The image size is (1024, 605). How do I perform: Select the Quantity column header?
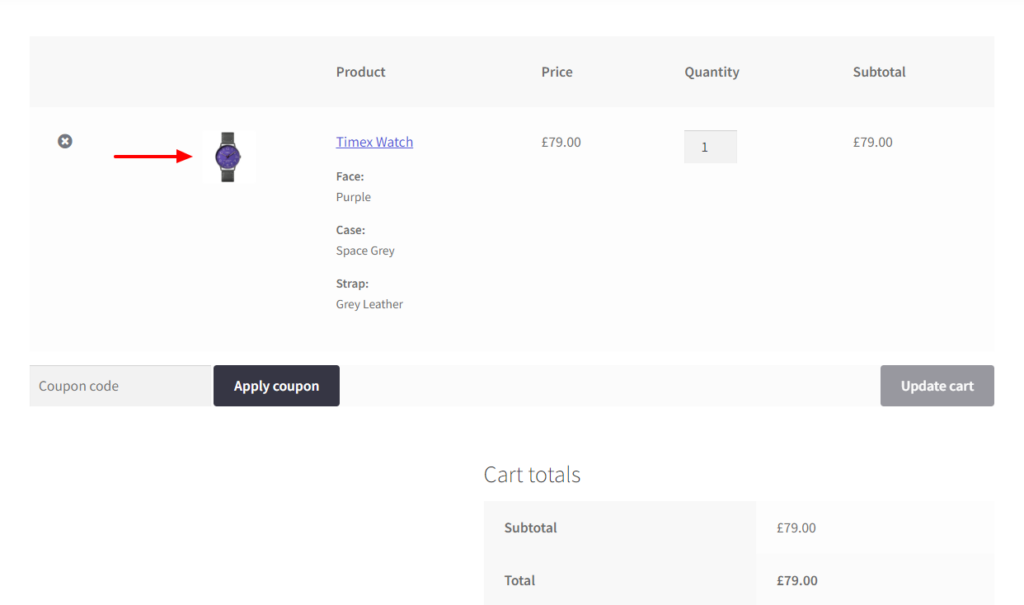tap(712, 72)
